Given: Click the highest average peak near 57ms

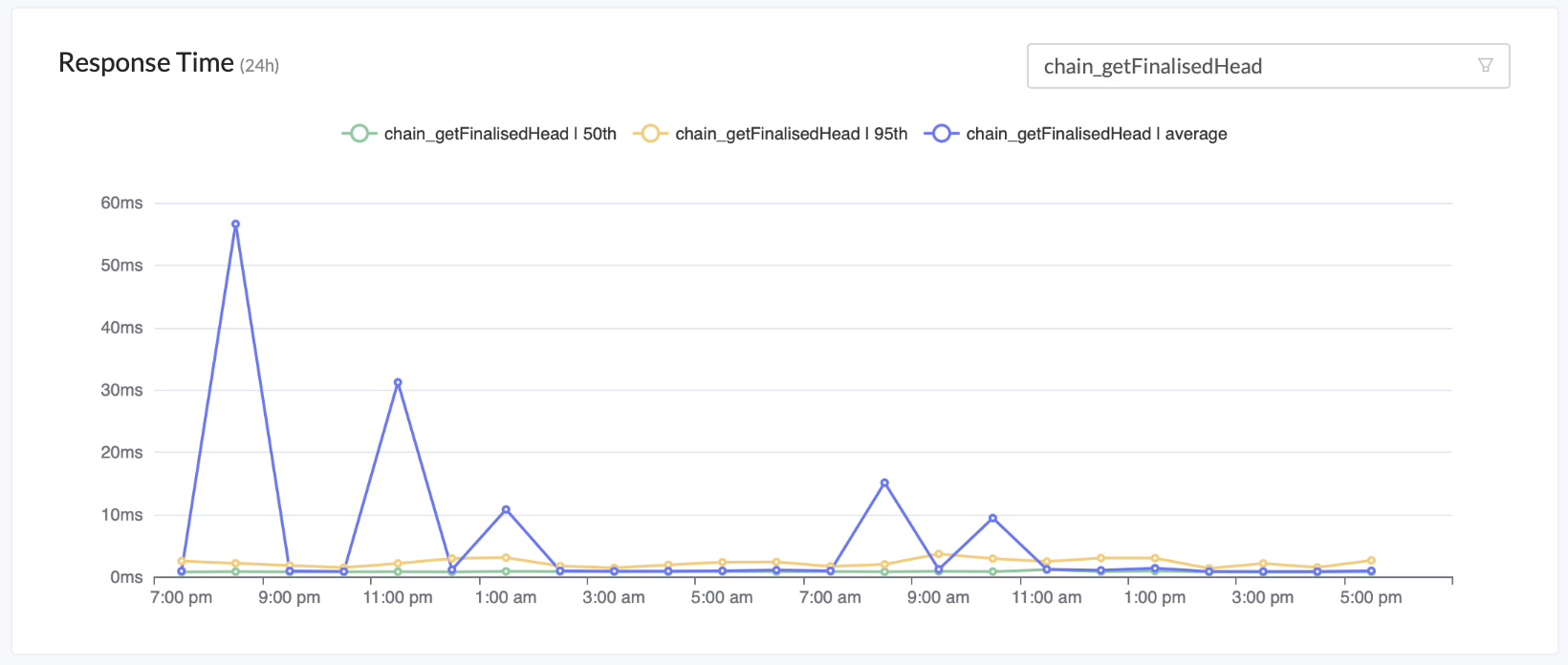Looking at the screenshot, I should (x=235, y=225).
